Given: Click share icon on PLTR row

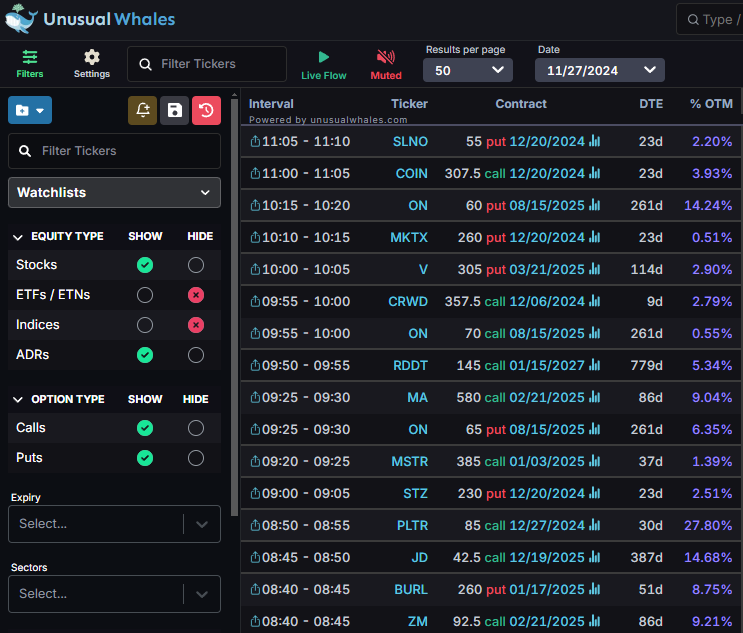Looking at the screenshot, I should [255, 525].
